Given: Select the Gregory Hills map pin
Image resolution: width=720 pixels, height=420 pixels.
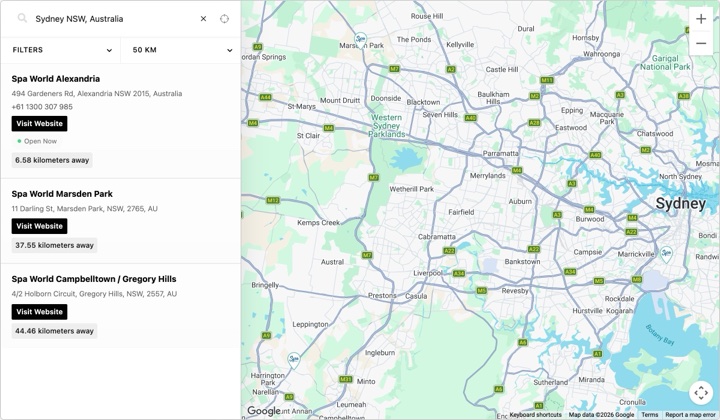Looking at the screenshot, I should 293,360.
